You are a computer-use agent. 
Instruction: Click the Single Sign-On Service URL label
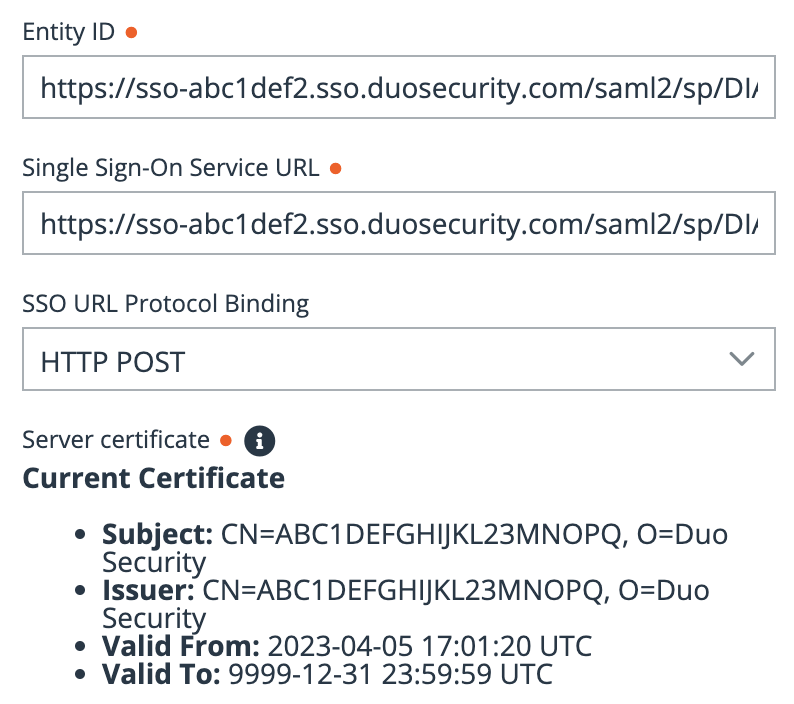coord(171,168)
